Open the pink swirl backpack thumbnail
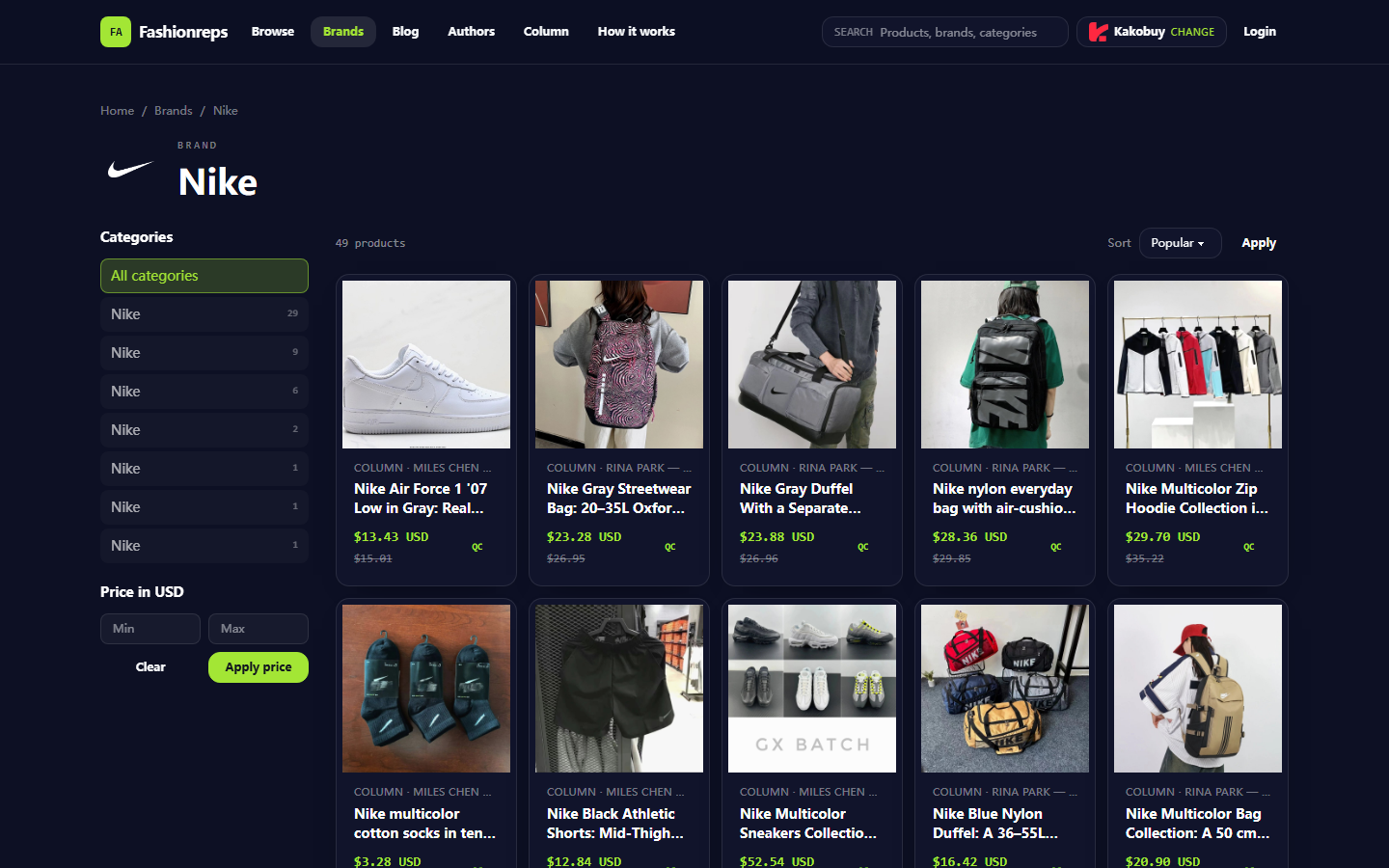Screen dimensions: 1389x868 pos(619,365)
